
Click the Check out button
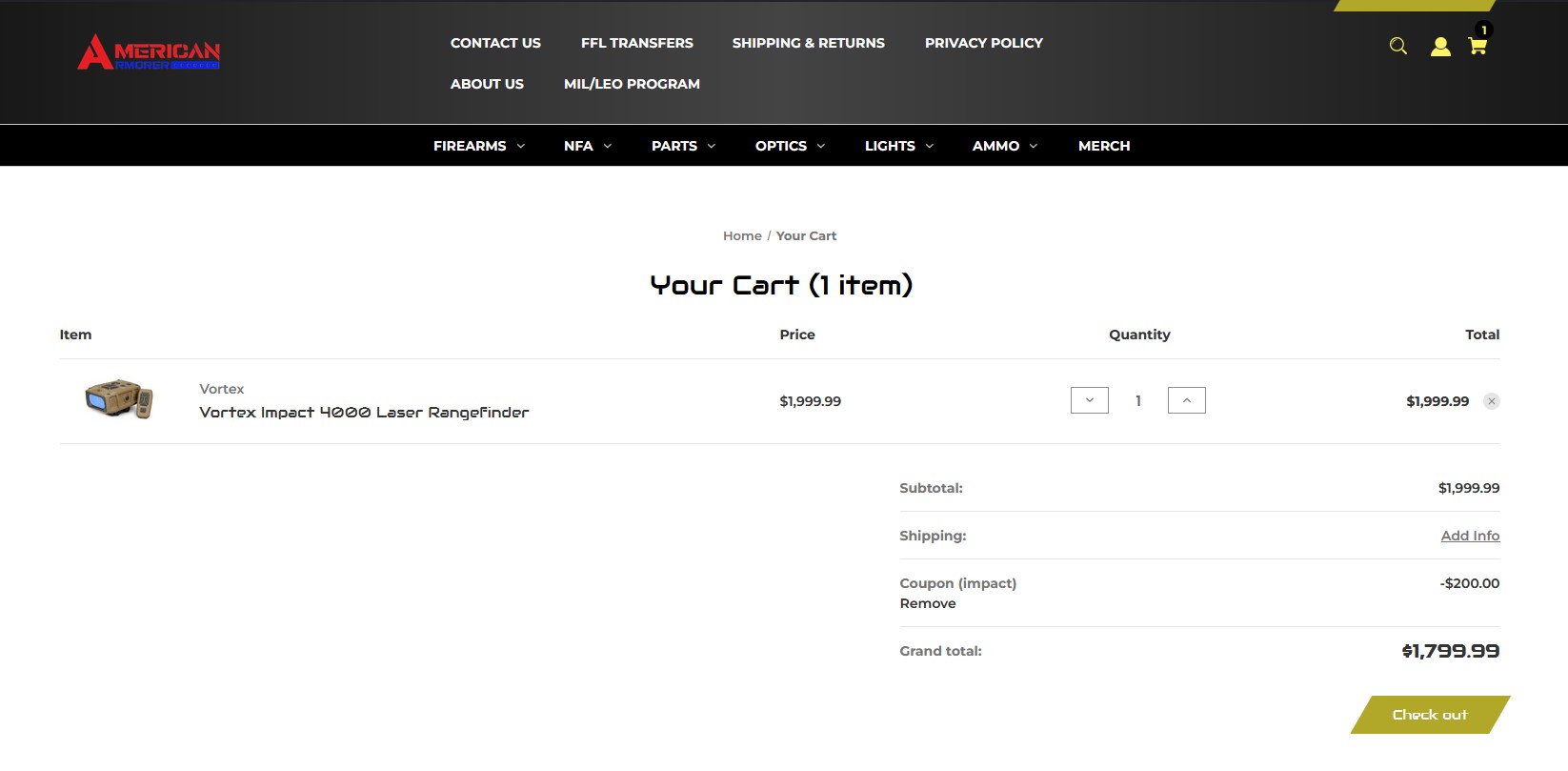click(x=1430, y=715)
